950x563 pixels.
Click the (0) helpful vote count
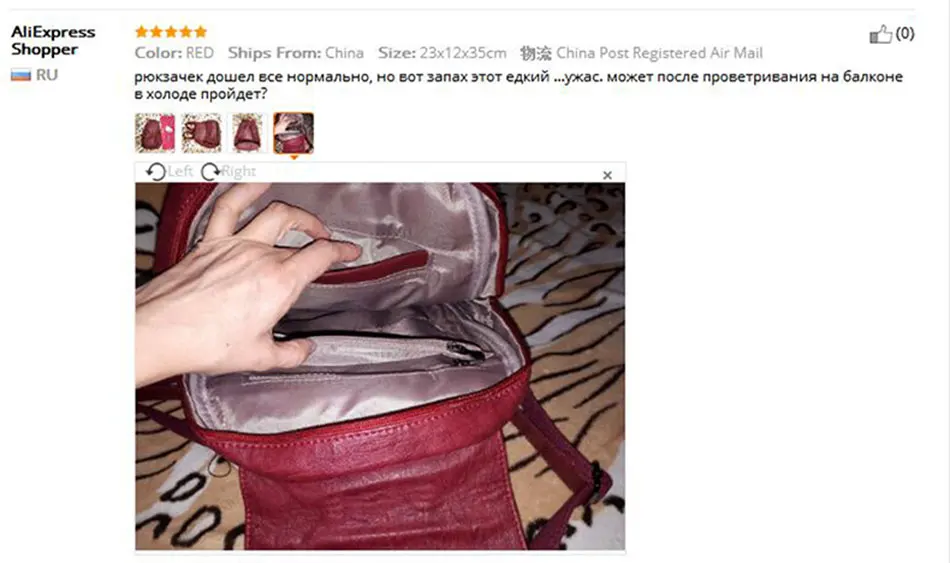905,33
